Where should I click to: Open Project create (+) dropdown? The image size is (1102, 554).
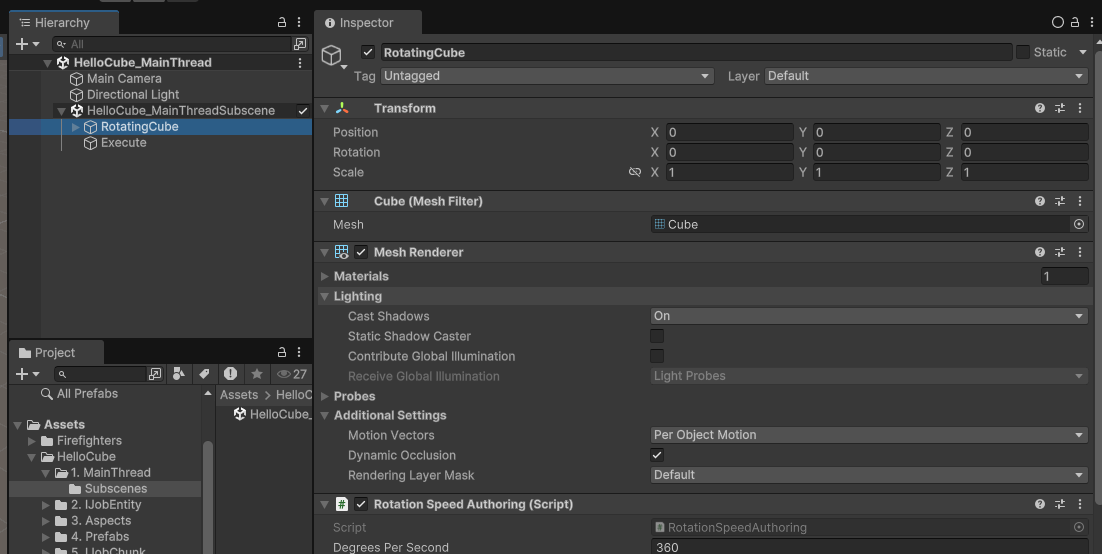coord(27,374)
